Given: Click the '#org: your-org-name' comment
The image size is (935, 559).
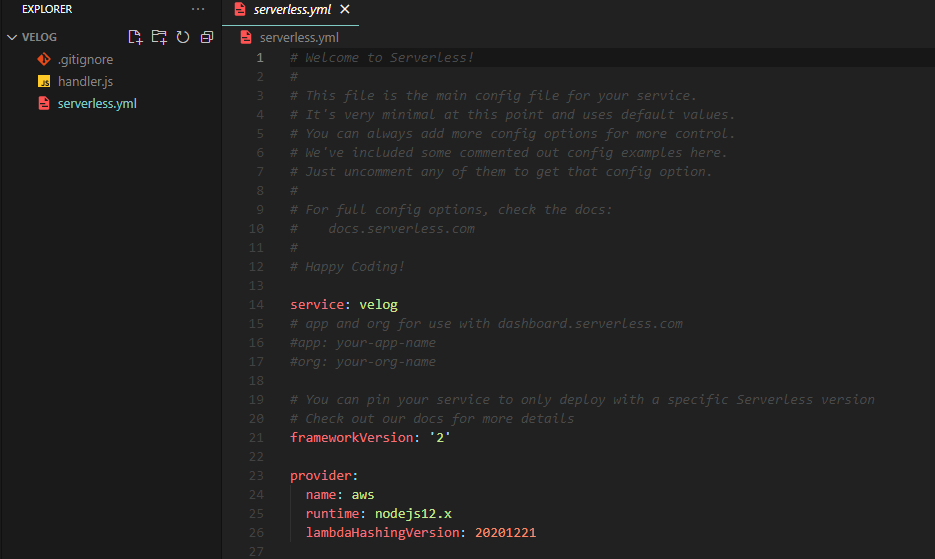Looking at the screenshot, I should tap(363, 362).
